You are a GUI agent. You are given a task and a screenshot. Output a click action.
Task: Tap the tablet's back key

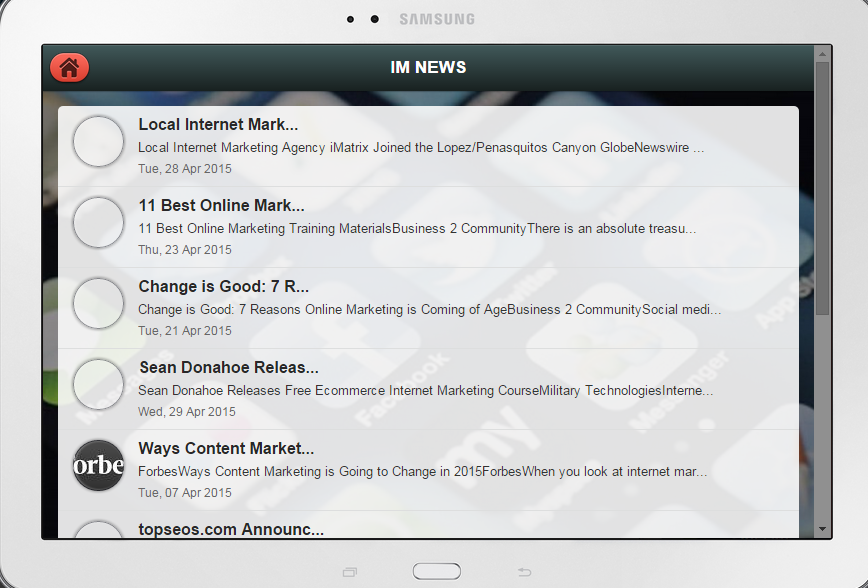tap(524, 572)
